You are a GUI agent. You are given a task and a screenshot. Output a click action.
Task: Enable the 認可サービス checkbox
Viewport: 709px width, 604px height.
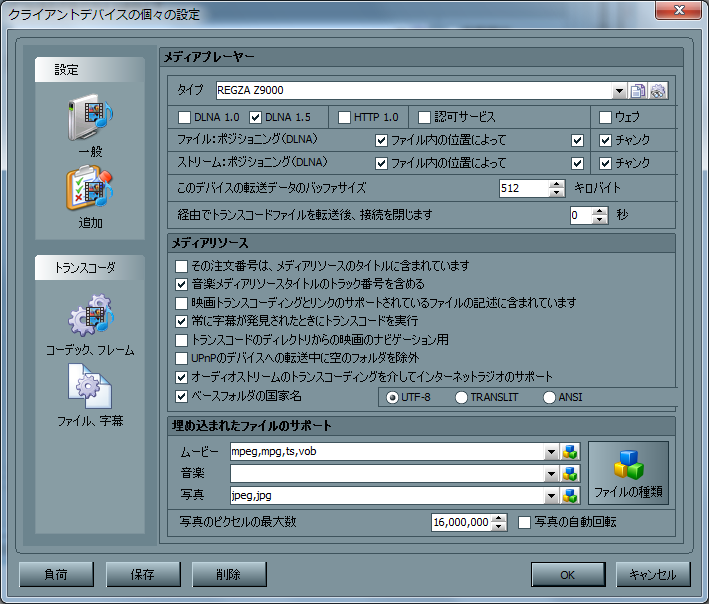click(x=425, y=118)
